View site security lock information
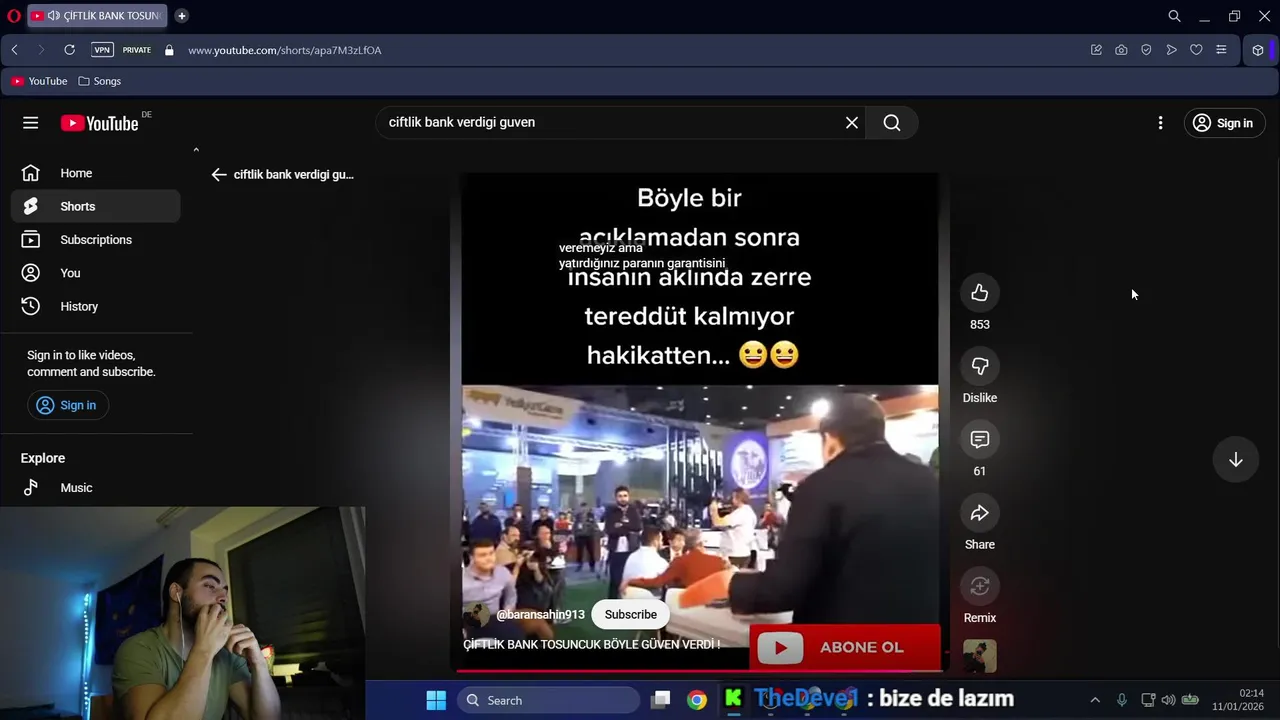 coord(169,50)
